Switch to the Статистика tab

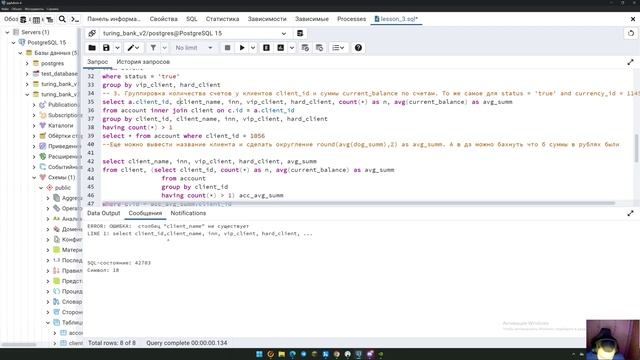pyautogui.click(x=222, y=19)
